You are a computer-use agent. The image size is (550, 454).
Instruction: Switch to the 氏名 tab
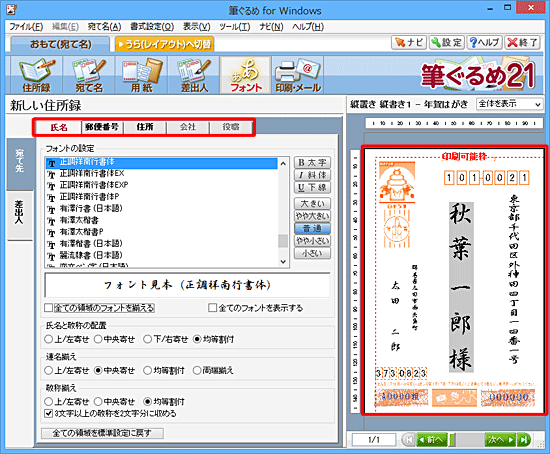[59, 127]
